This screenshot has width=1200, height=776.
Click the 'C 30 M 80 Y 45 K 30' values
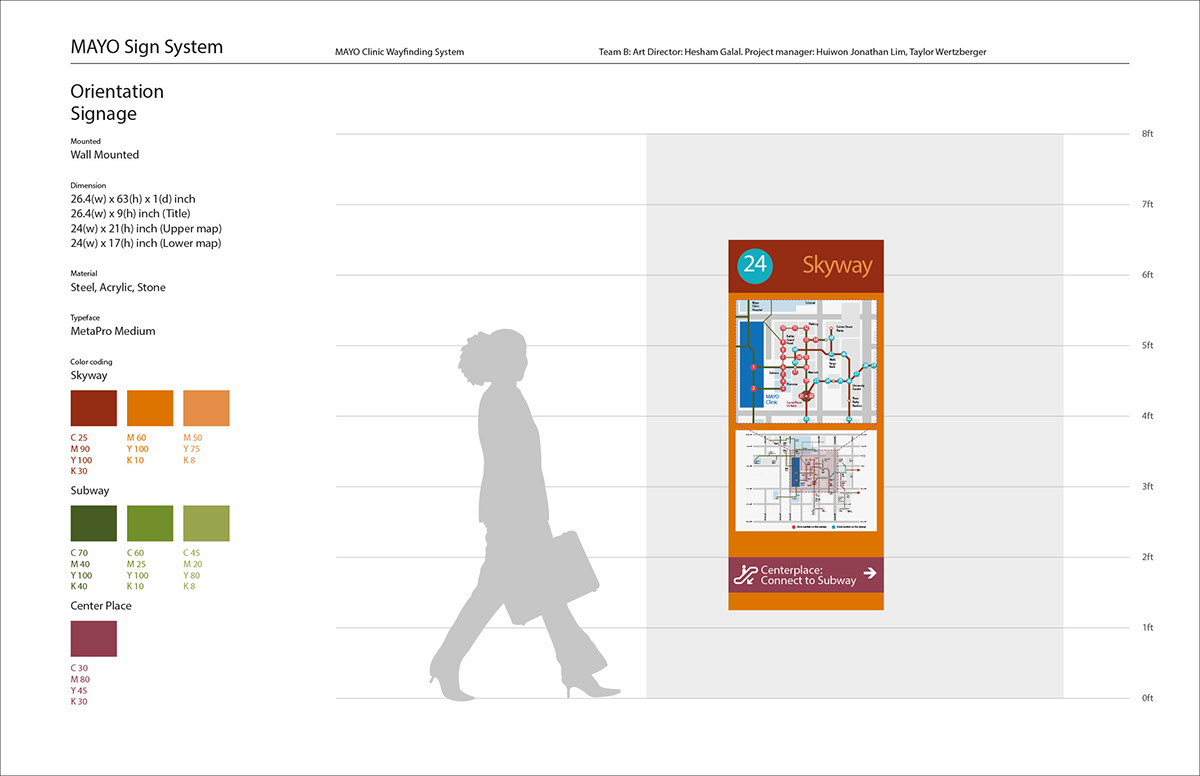click(x=81, y=684)
